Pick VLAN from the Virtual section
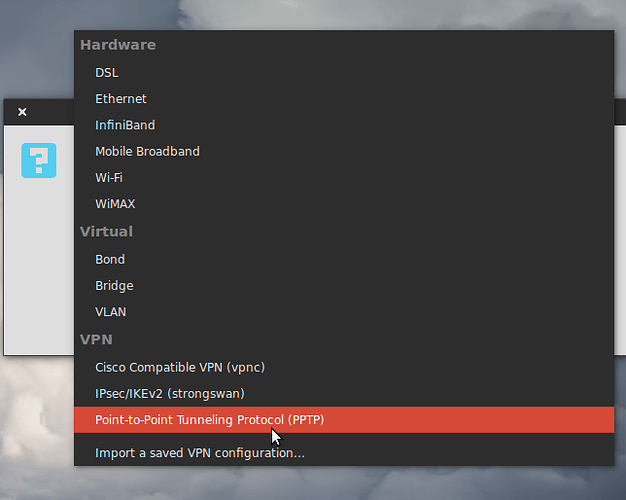Viewport: 626px width, 500px height. 111,312
